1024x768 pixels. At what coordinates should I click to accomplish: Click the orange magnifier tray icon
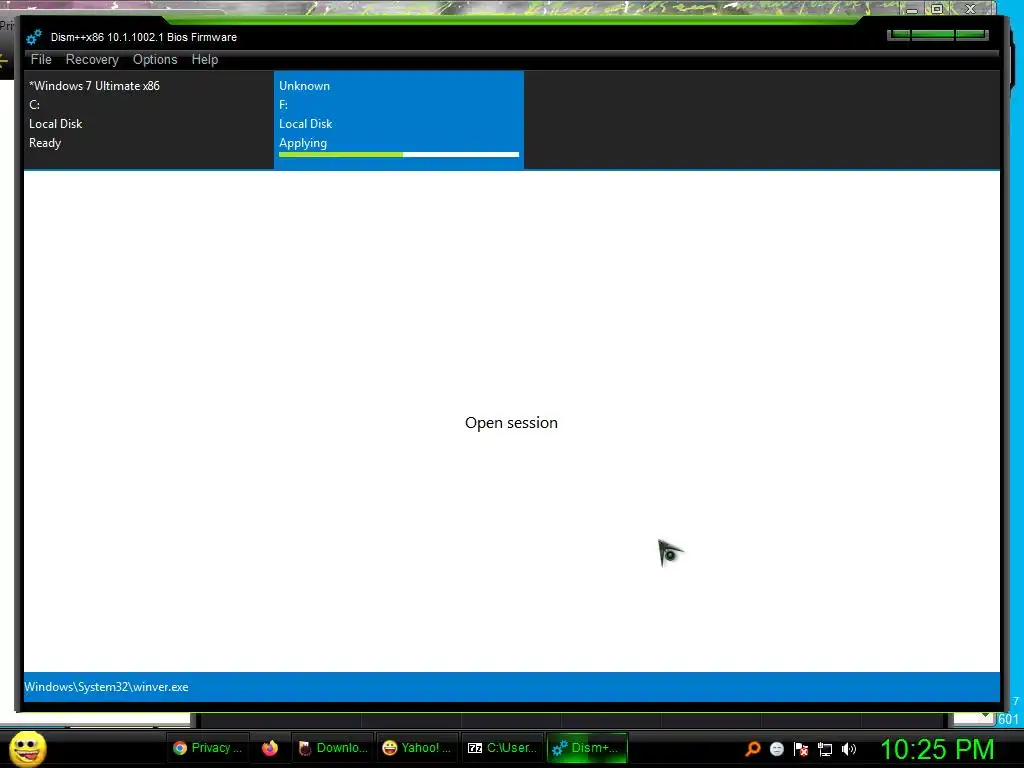[752, 749]
